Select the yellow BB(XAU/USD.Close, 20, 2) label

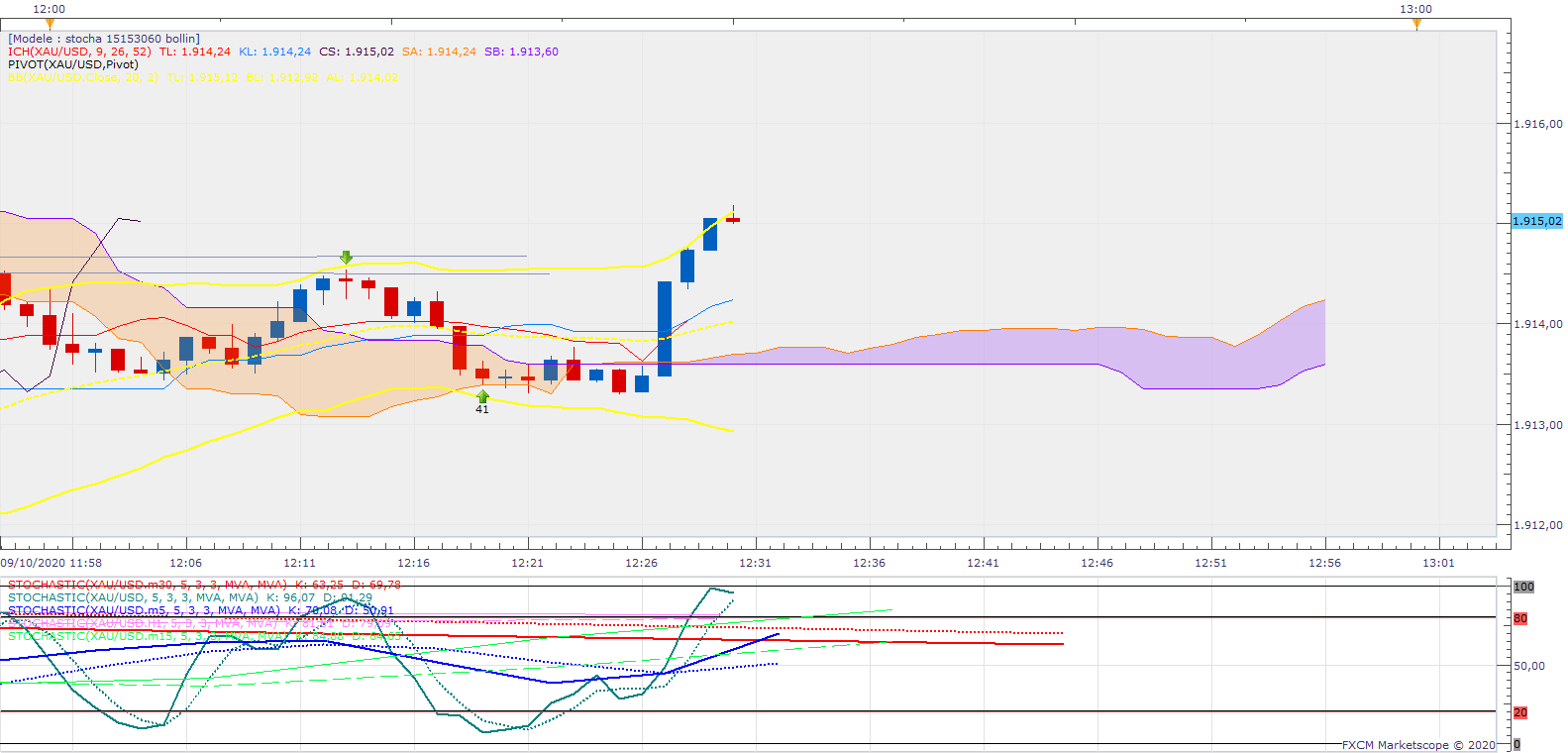[x=83, y=77]
